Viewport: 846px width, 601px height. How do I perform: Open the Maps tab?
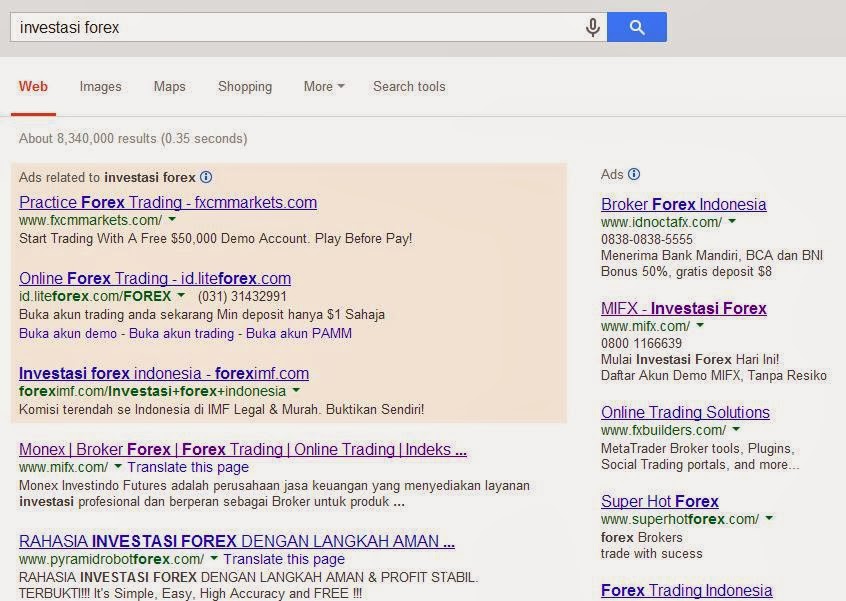pos(169,86)
